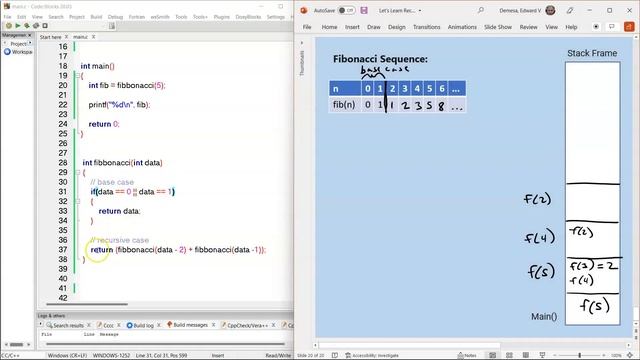Click the orange Share button
640x360 pixels.
[x=629, y=27]
